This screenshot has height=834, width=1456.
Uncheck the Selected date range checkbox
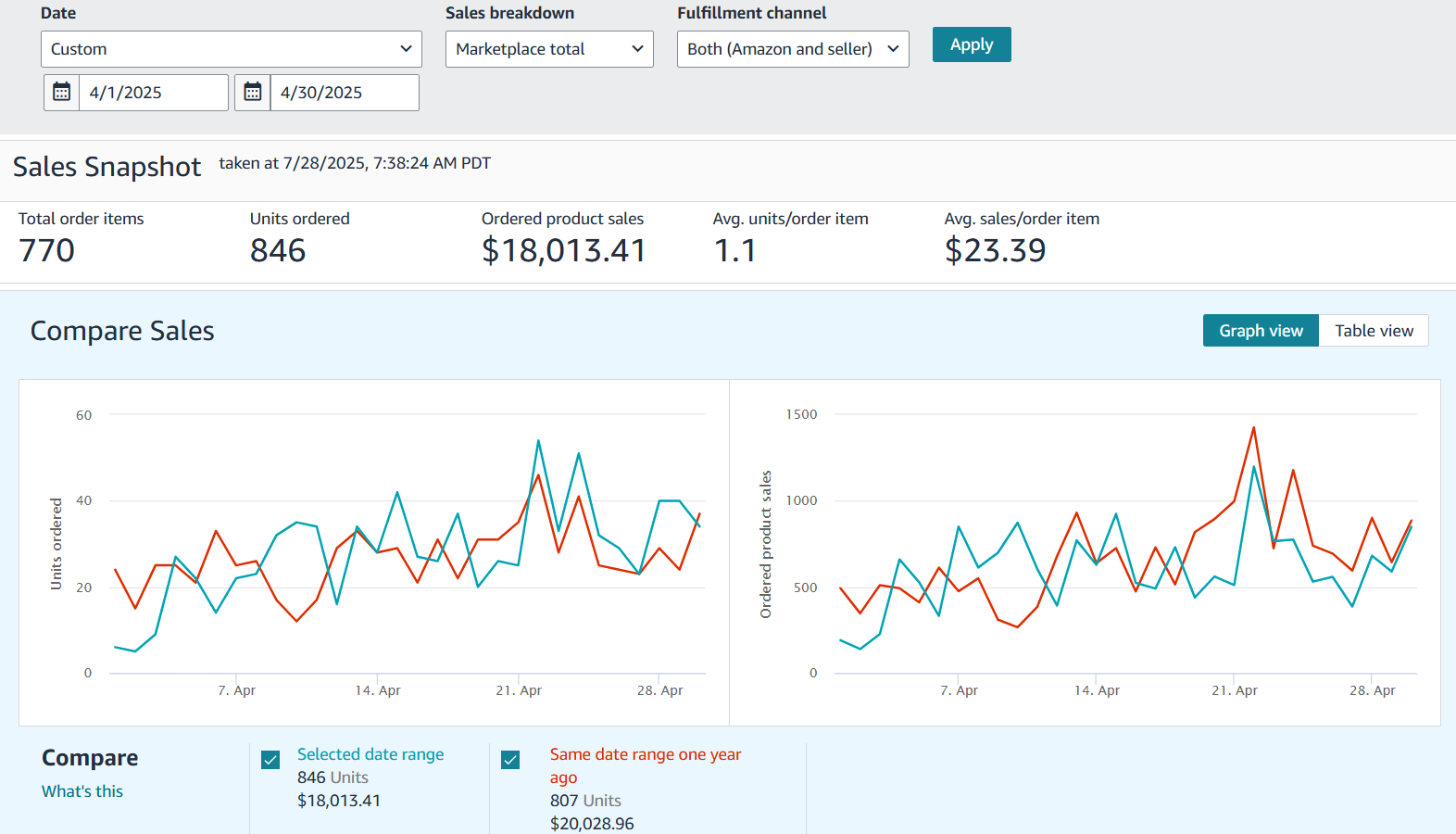tap(270, 760)
